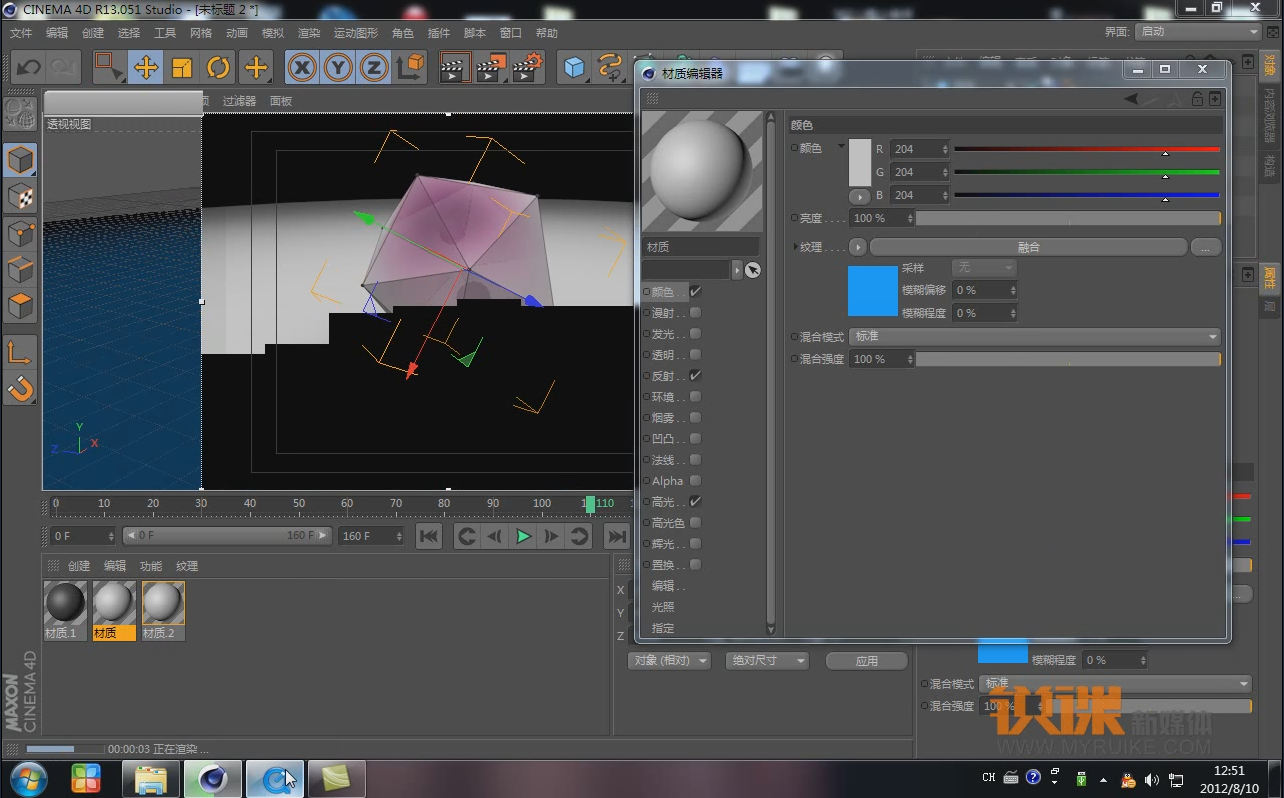Open the 模拟 menu
The image size is (1284, 798).
273,33
